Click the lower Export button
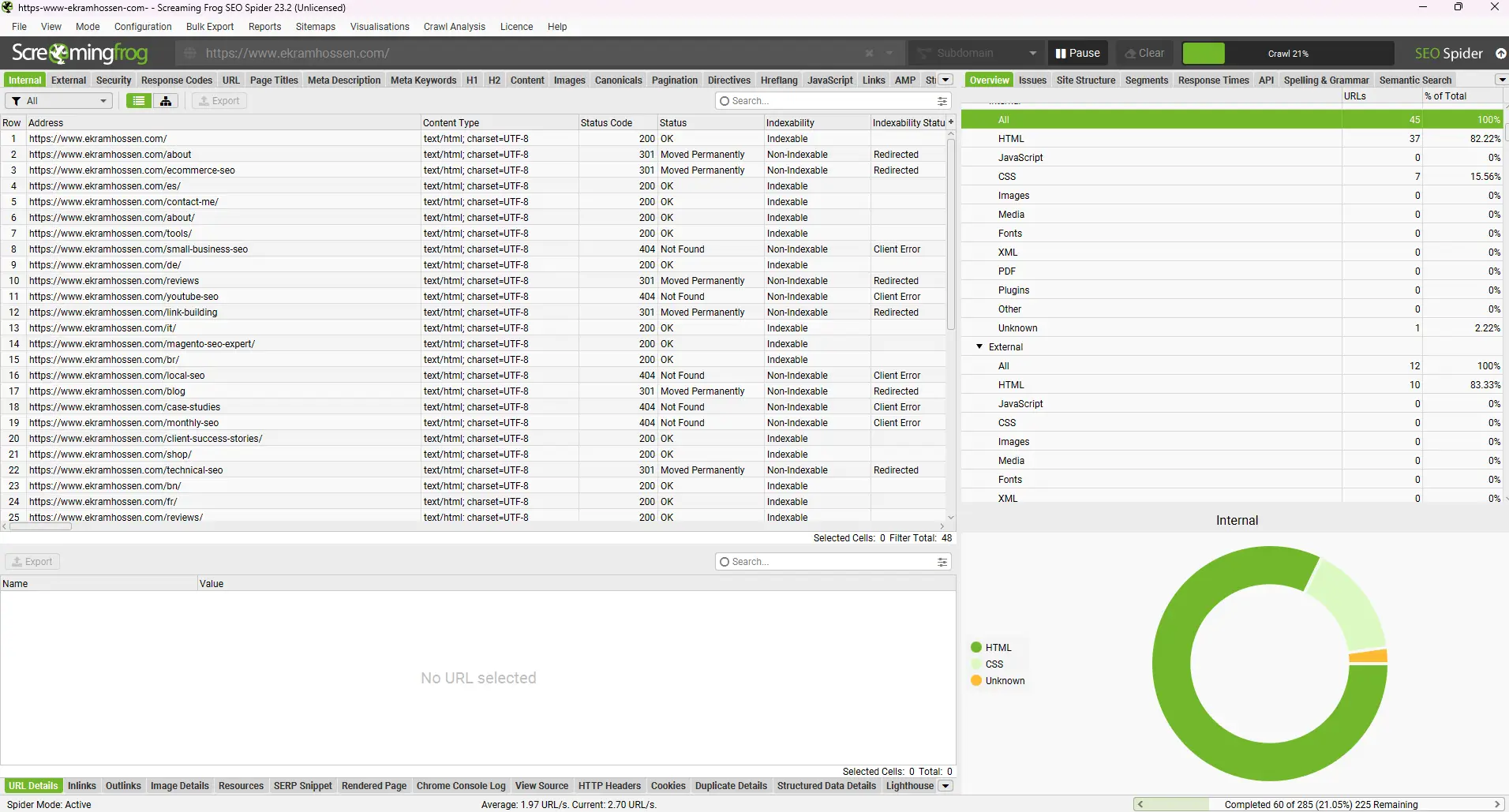Viewport: 1509px width, 812px height. coord(32,562)
